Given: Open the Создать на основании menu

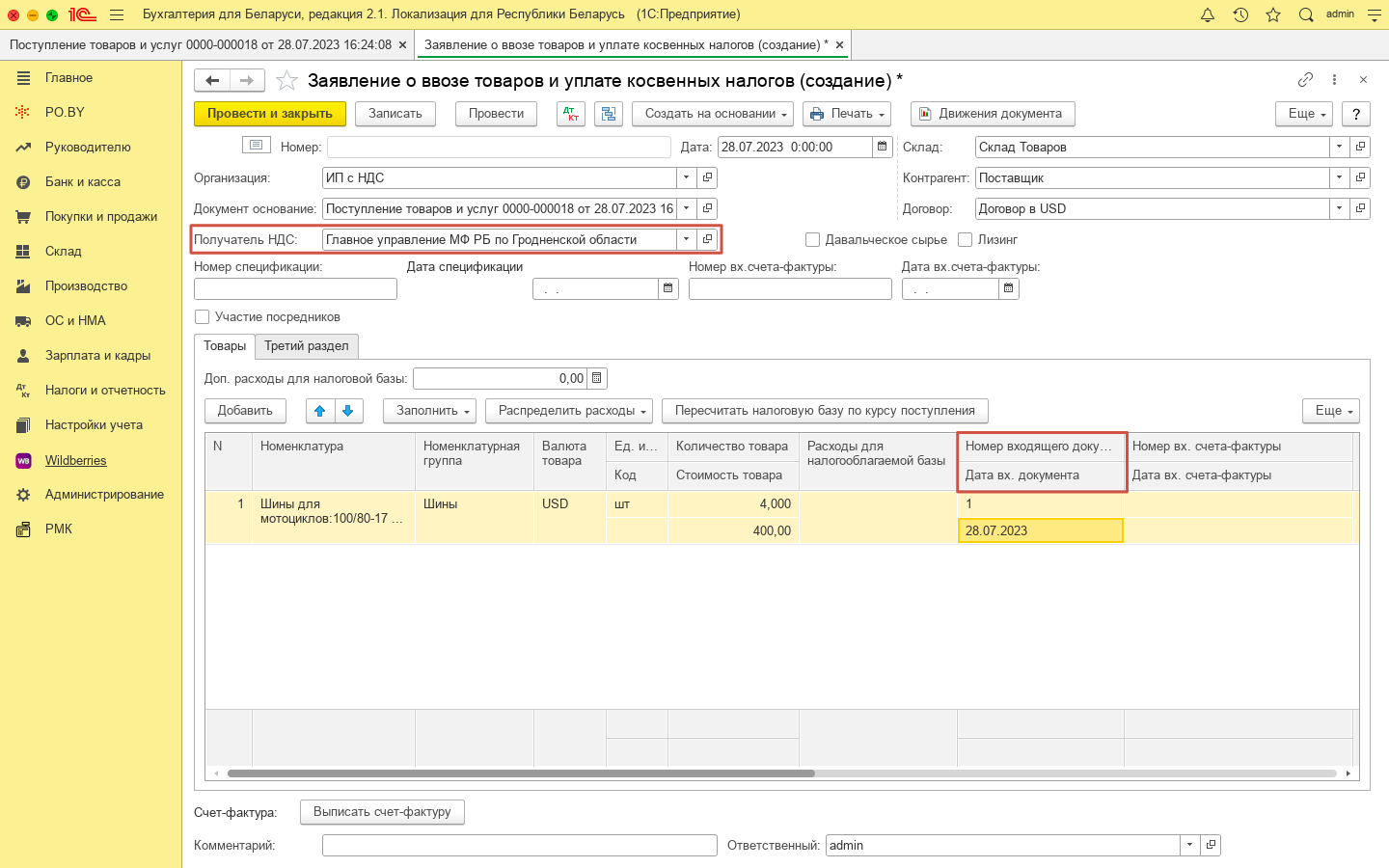Looking at the screenshot, I should tap(713, 114).
